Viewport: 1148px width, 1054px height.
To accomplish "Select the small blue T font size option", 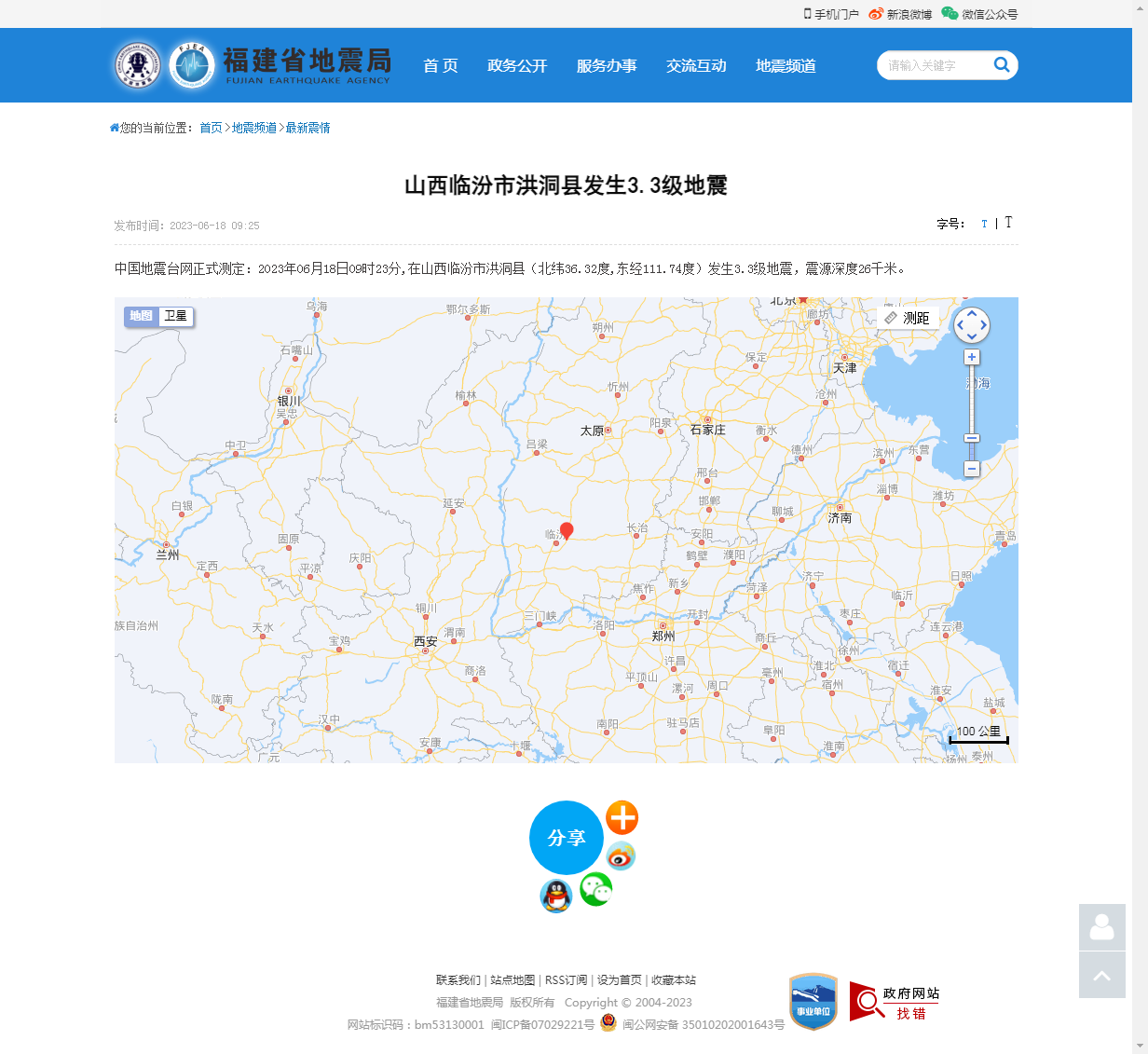I will point(984,224).
